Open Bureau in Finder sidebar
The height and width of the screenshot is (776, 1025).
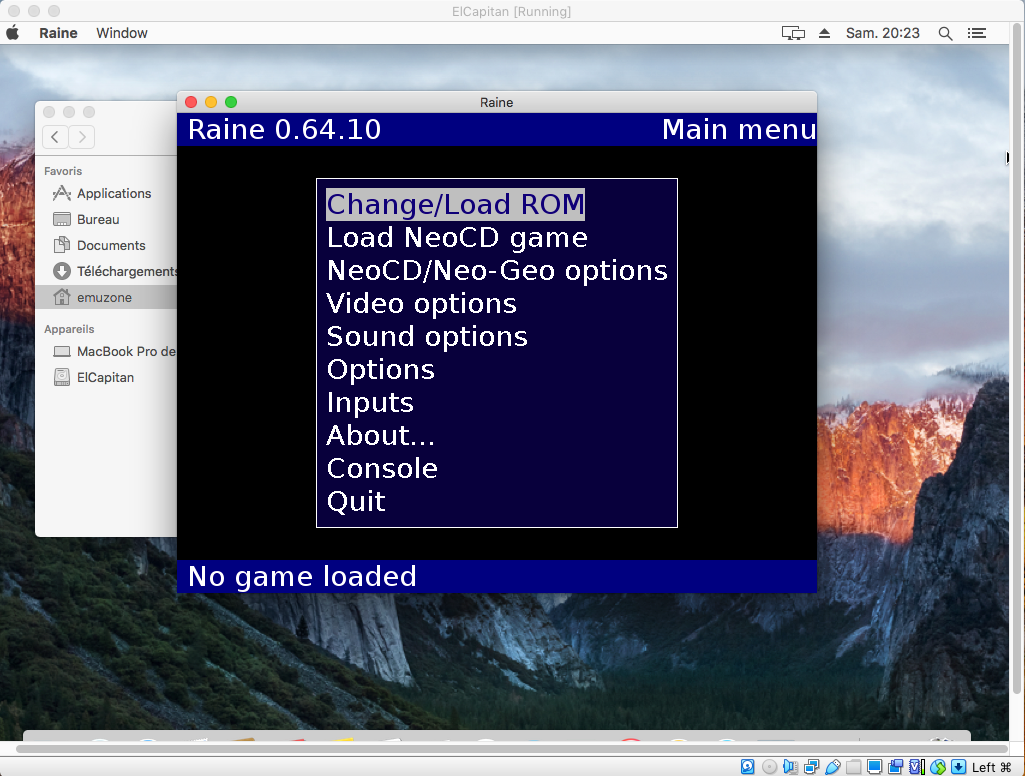point(98,220)
